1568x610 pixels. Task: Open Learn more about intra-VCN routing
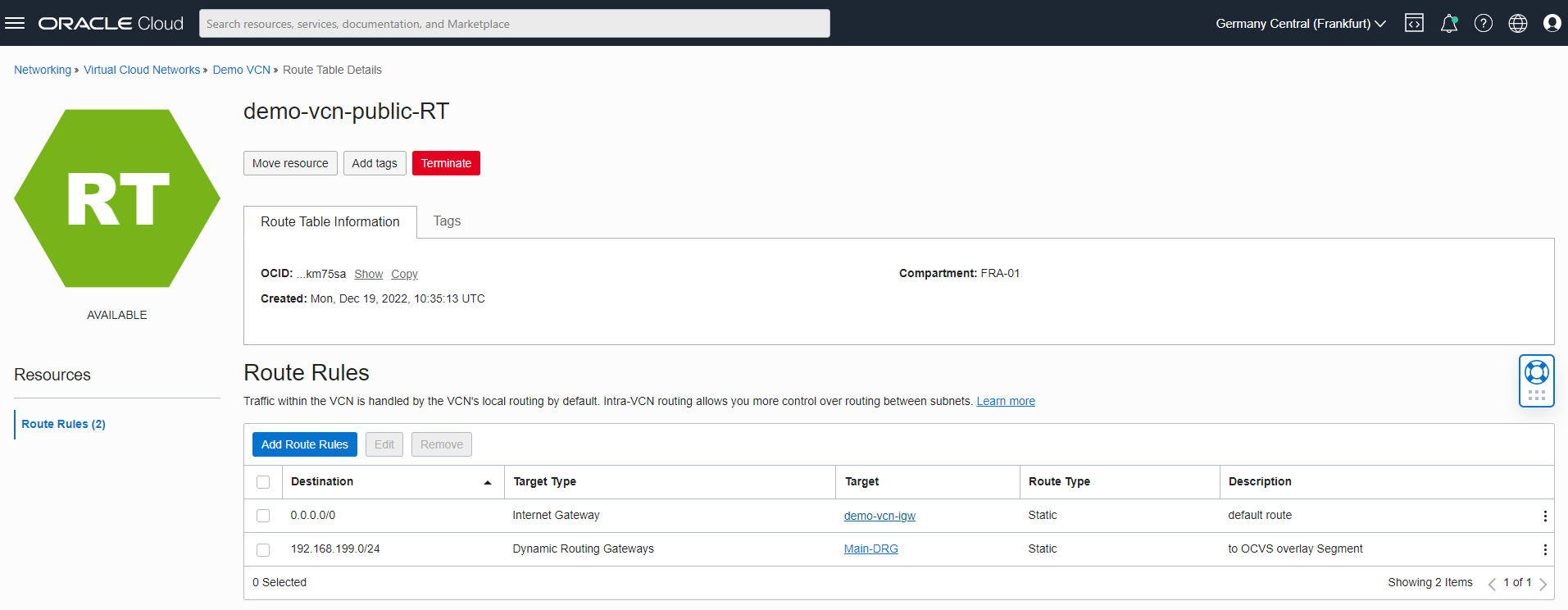pos(1006,401)
